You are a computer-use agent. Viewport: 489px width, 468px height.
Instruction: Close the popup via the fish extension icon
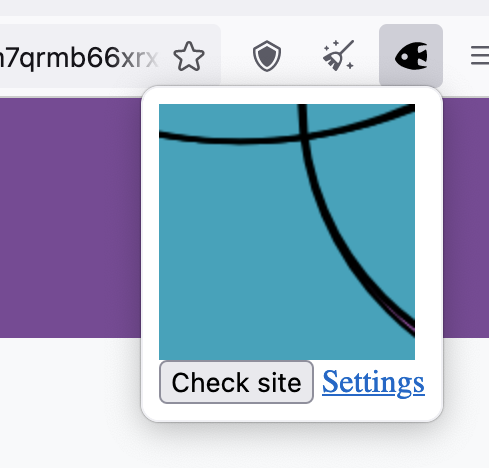pos(411,56)
